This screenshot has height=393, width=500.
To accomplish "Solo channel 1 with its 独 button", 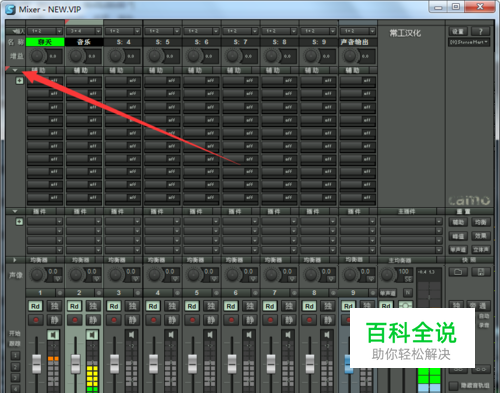I will pyautogui.click(x=54, y=306).
